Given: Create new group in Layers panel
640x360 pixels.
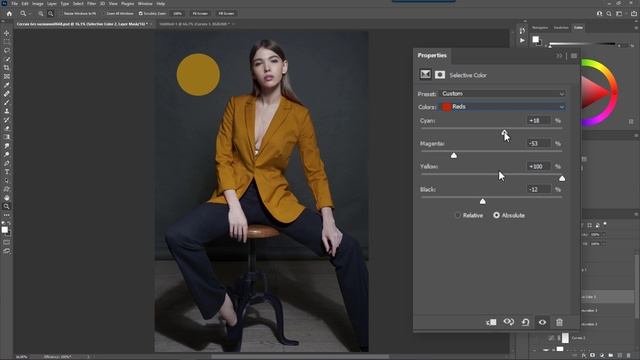Looking at the screenshot, I should tap(611, 356).
